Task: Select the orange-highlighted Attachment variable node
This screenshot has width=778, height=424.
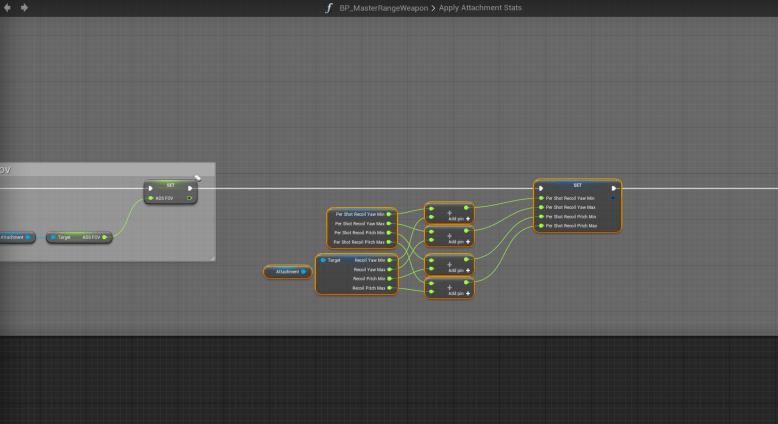Action: coord(286,271)
